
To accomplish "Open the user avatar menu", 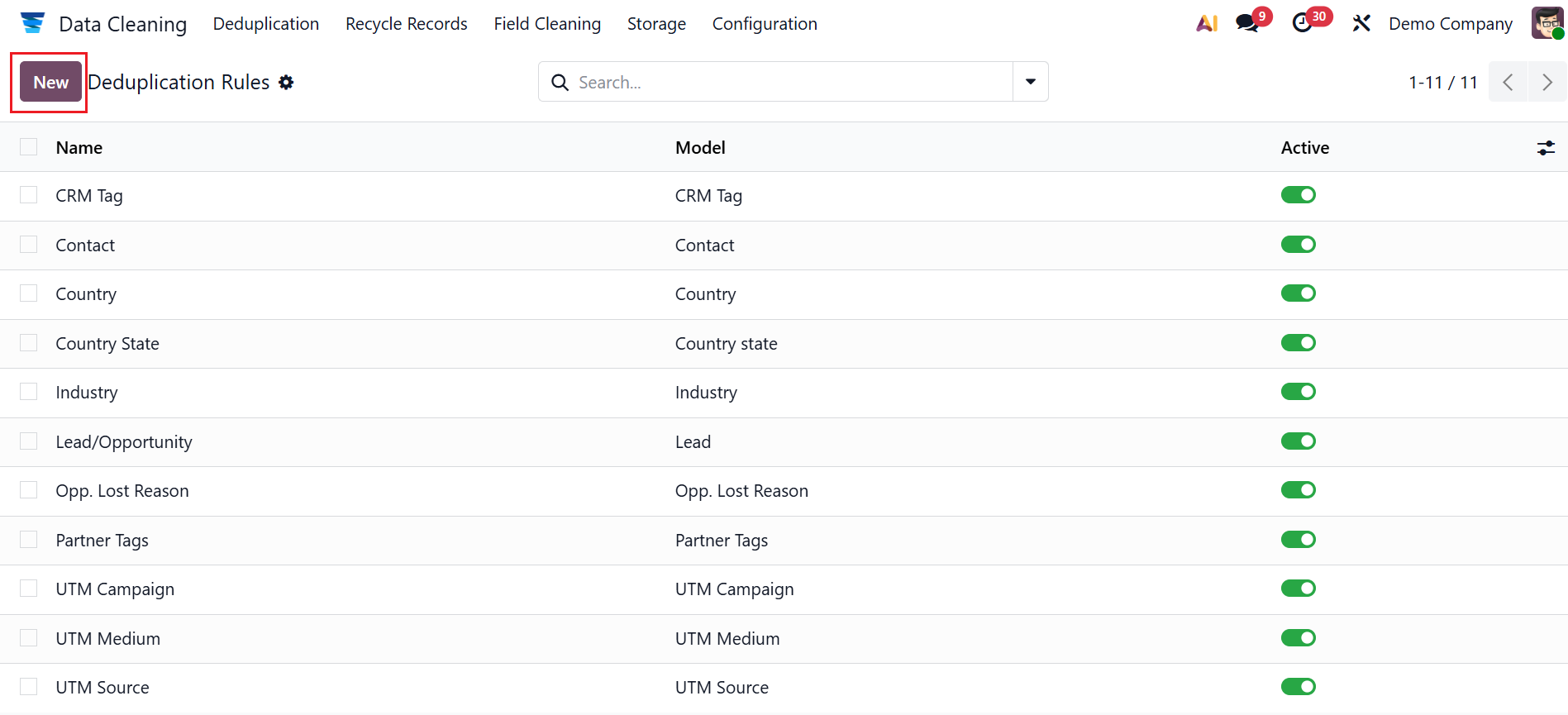I will pyautogui.click(x=1547, y=23).
